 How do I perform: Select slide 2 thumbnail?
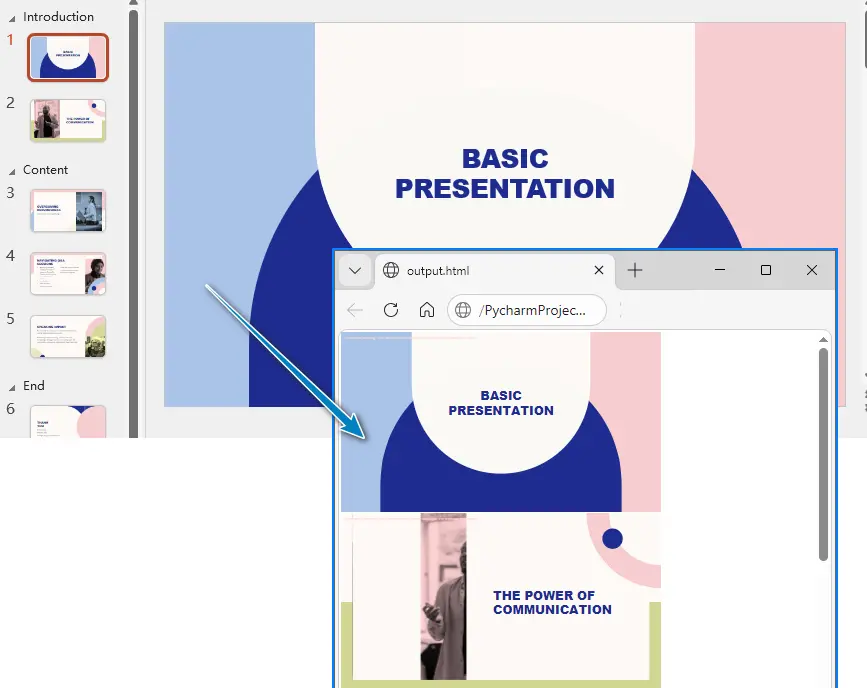pos(68,120)
